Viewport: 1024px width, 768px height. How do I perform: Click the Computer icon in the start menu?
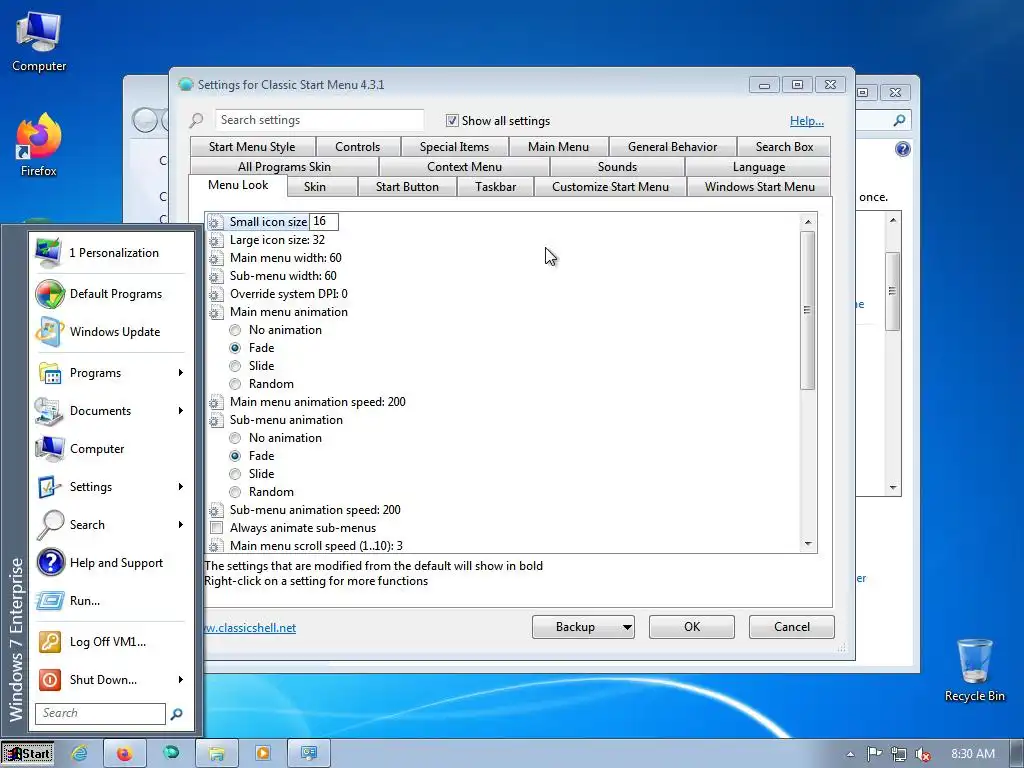pyautogui.click(x=49, y=449)
